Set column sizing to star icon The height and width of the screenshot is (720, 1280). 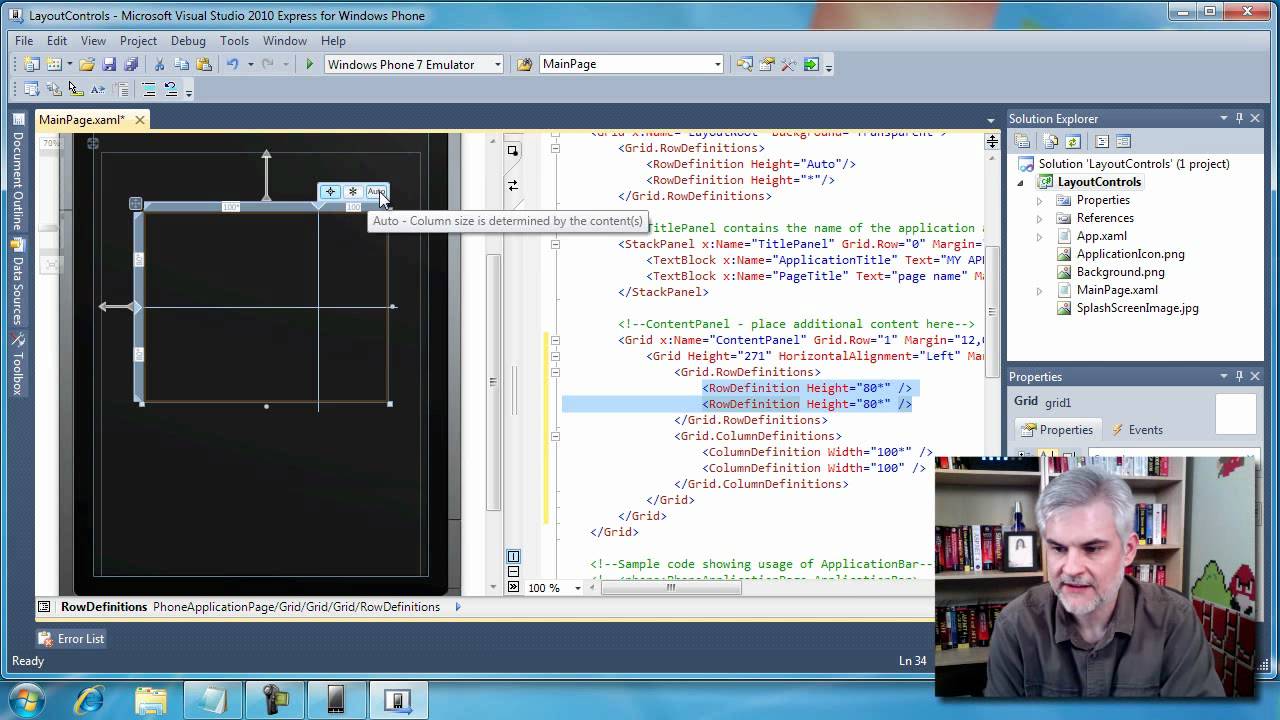(x=353, y=191)
